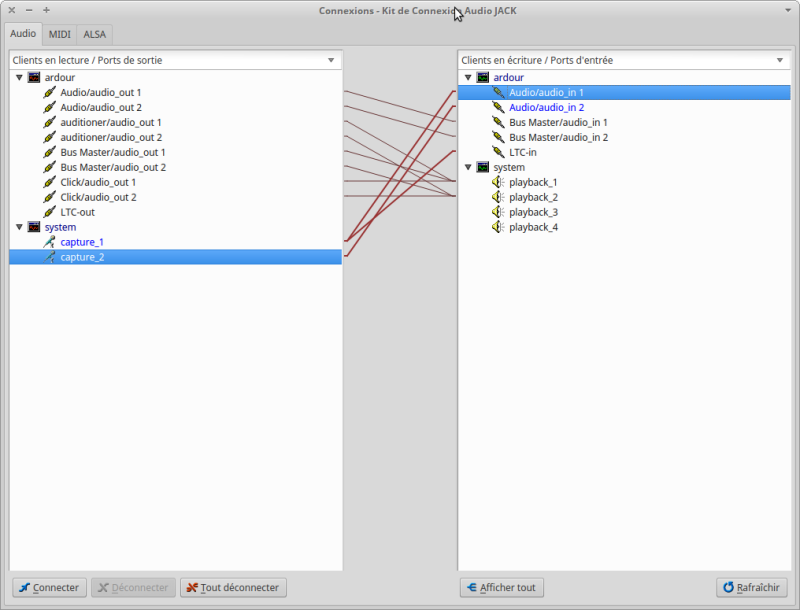Click the plug icon beside Bus Master/audio_out 2
Image resolution: width=800 pixels, height=610 pixels.
pyautogui.click(x=49, y=167)
